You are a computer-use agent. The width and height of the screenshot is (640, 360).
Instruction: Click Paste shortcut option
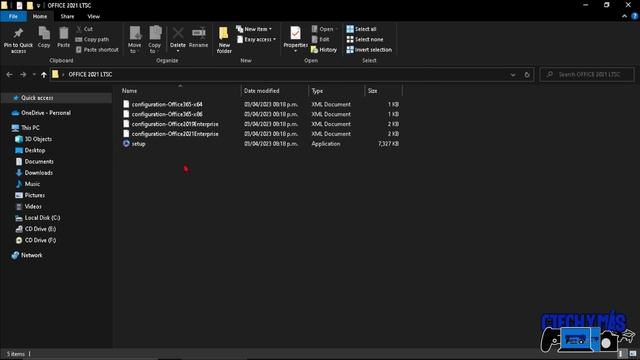(97, 50)
